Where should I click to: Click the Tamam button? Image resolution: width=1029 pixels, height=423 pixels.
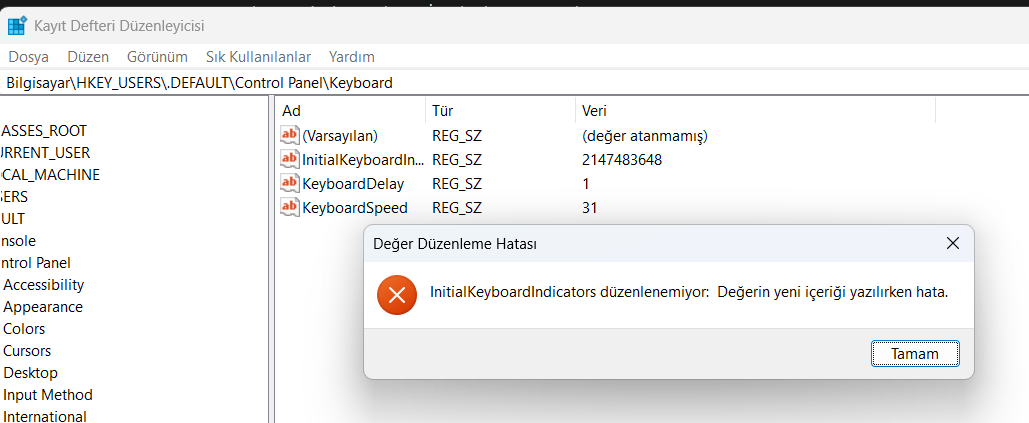915,354
